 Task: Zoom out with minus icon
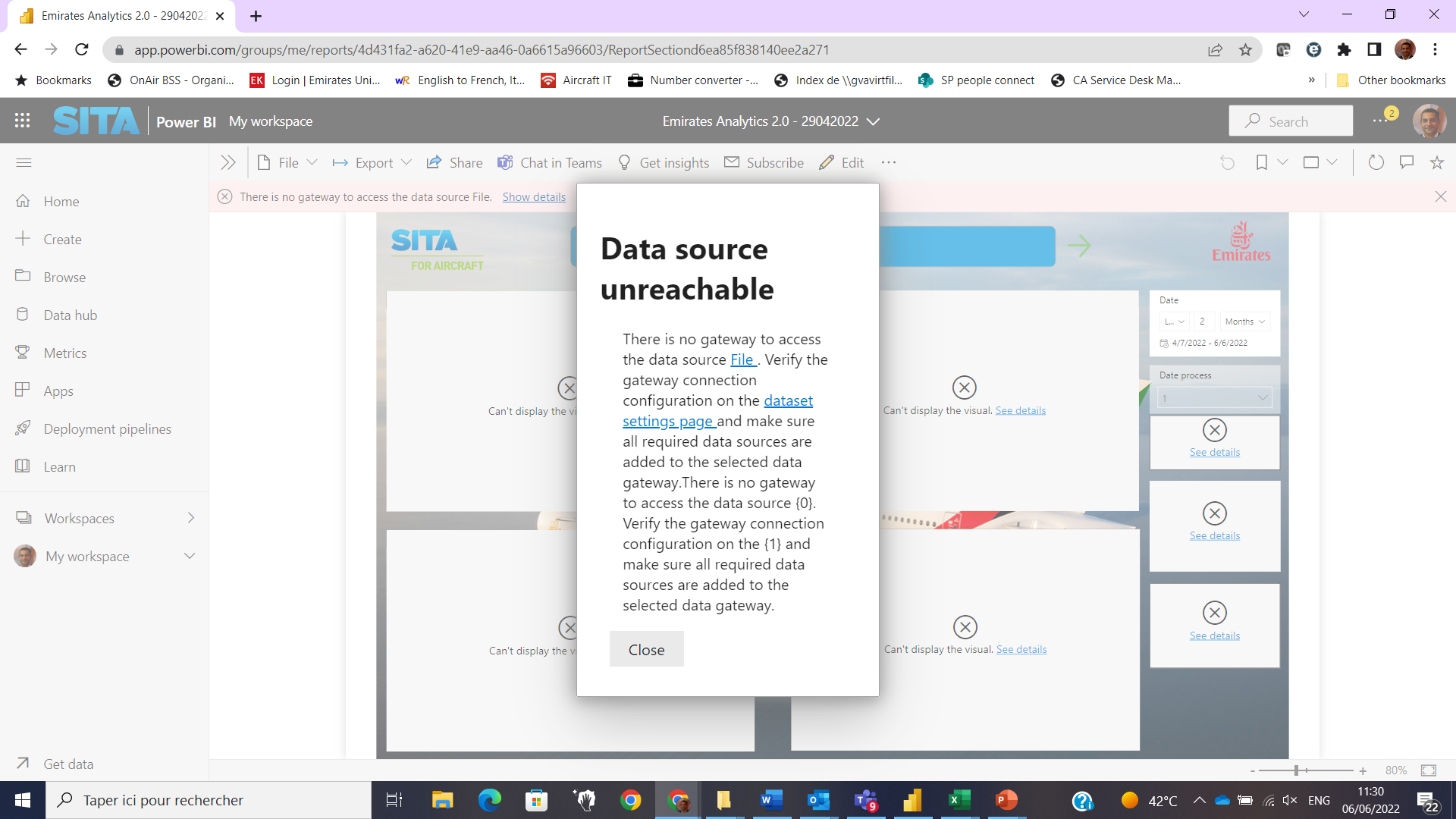(x=1253, y=770)
